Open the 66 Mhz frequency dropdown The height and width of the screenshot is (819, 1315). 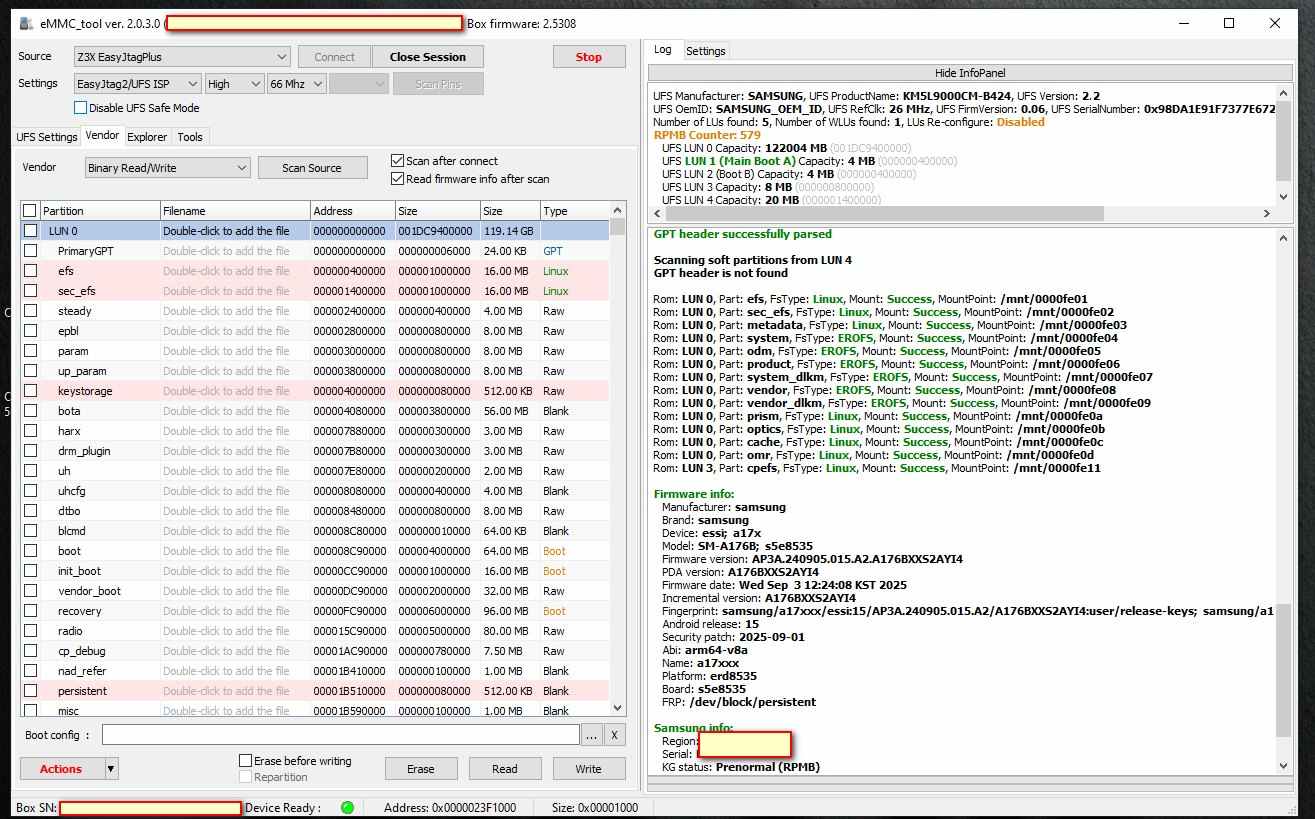tap(296, 84)
